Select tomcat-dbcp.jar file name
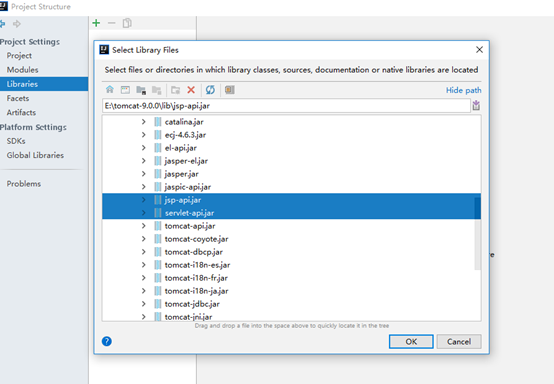Viewport: 554px width, 384px height. click(194, 252)
